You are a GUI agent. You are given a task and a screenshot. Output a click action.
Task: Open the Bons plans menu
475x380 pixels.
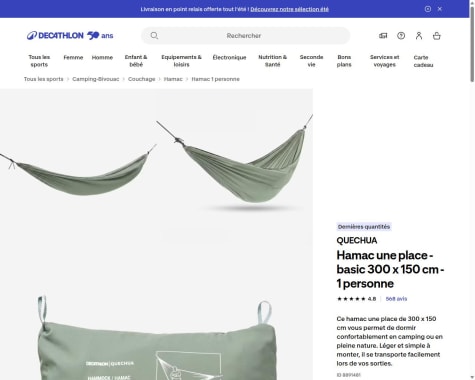344,61
